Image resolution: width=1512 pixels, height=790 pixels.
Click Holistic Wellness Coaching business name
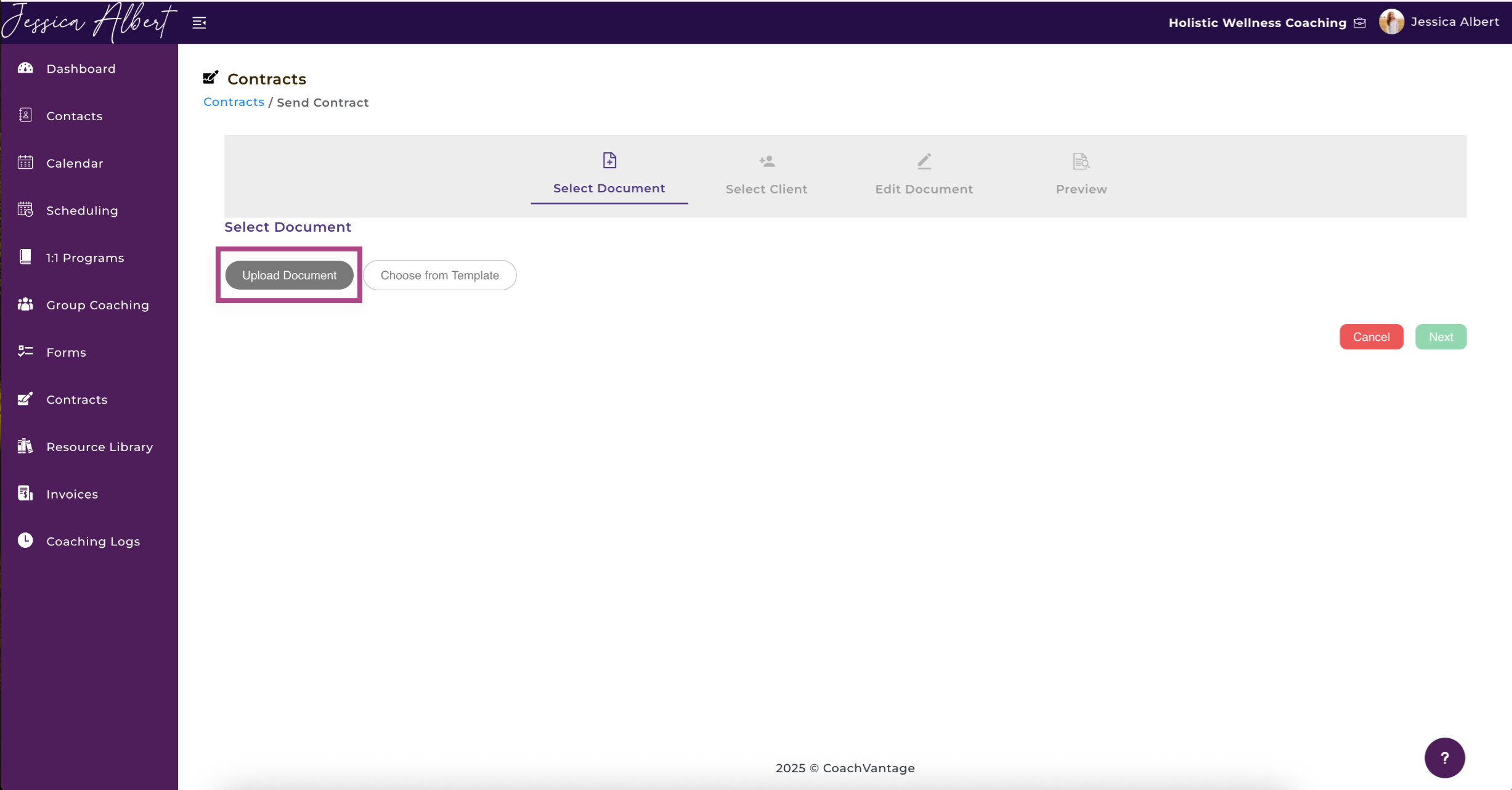[x=1258, y=23]
